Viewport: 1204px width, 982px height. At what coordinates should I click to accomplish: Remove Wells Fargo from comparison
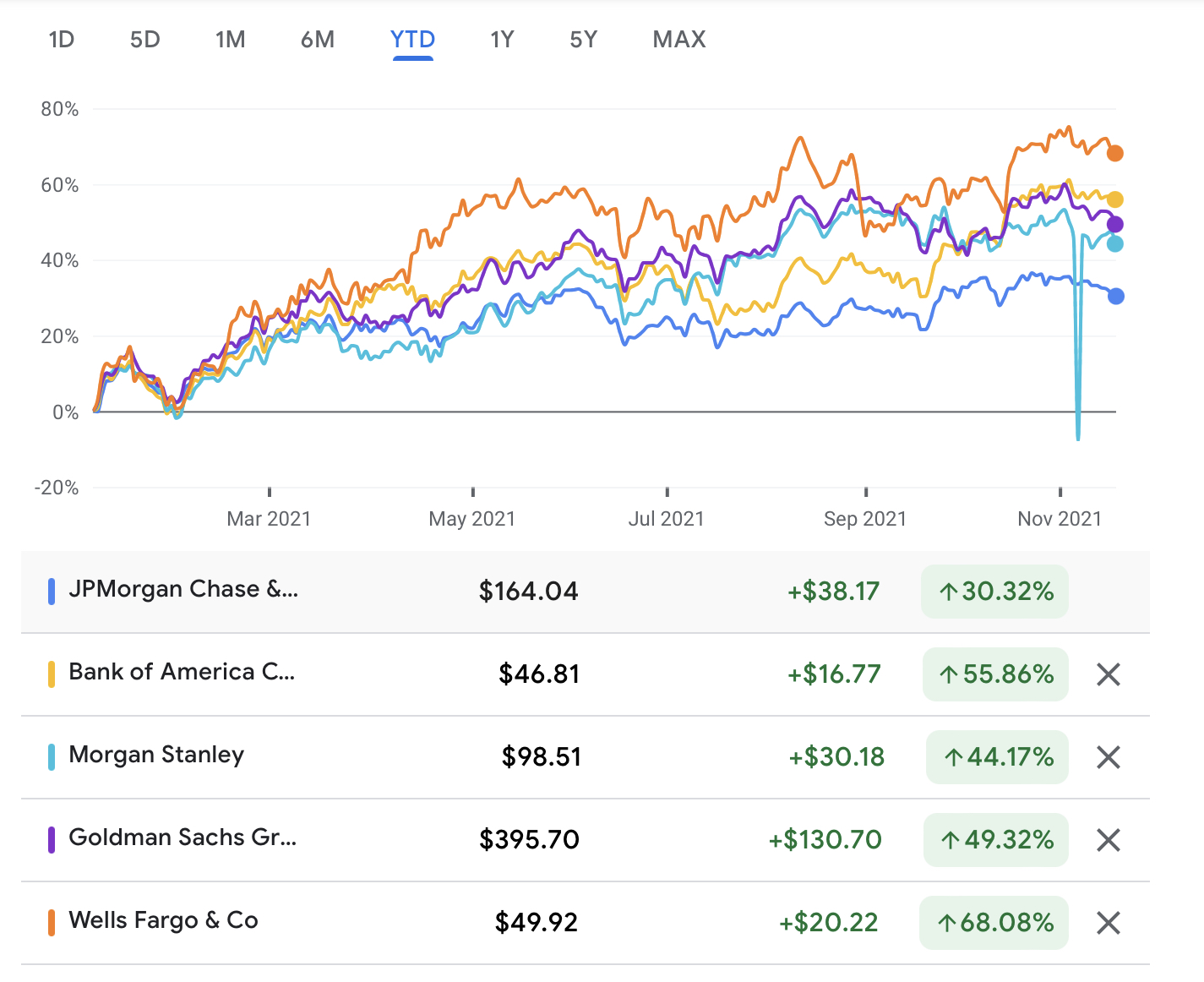pos(1108,923)
